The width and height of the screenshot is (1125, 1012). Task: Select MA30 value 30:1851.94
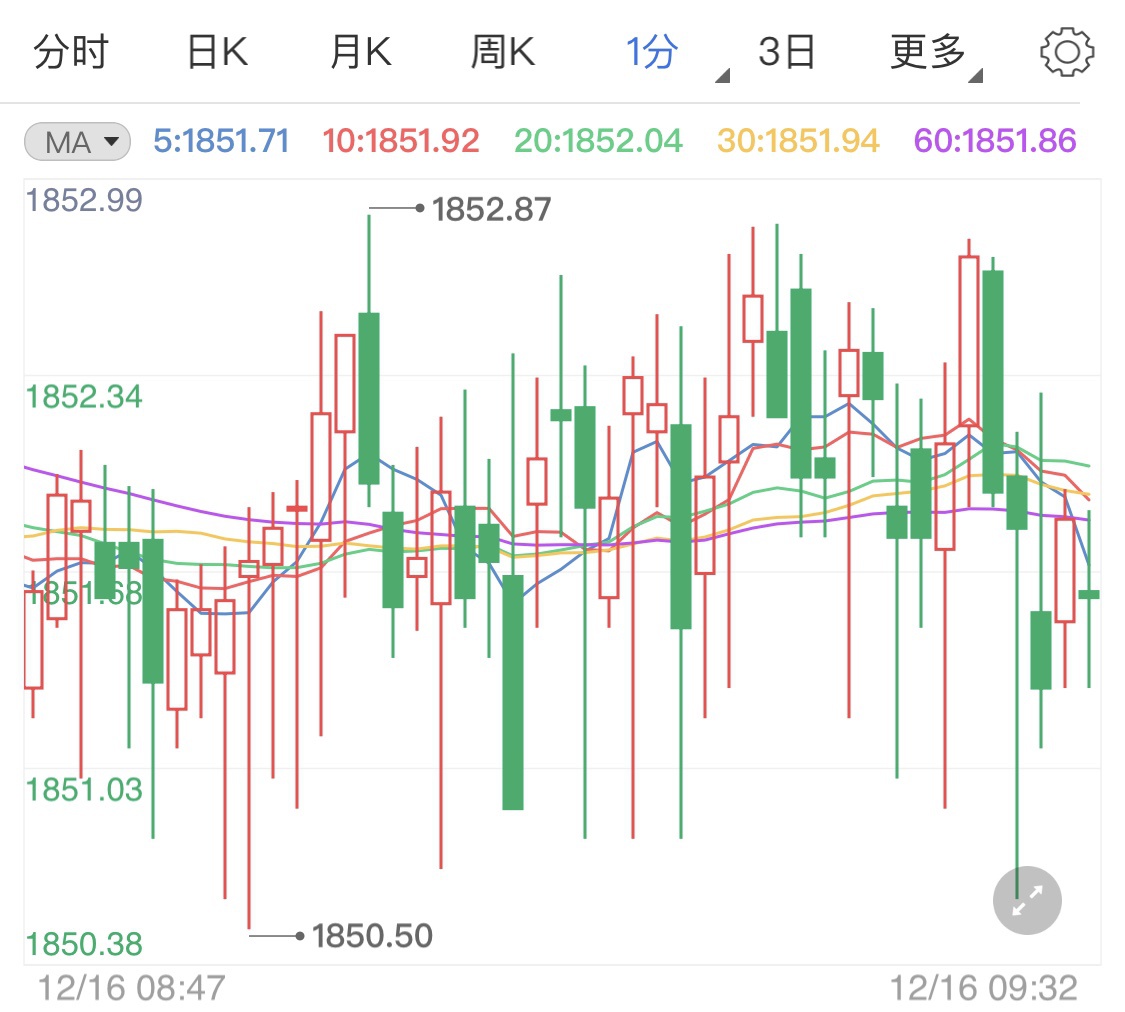click(798, 141)
